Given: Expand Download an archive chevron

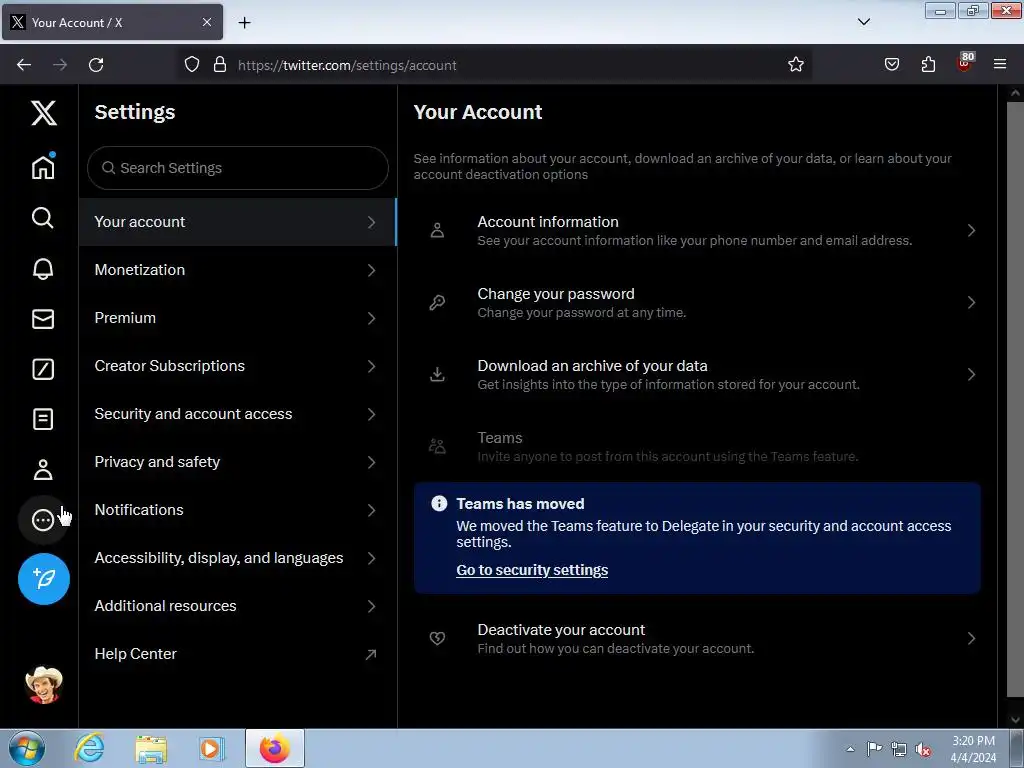Looking at the screenshot, I should point(971,374).
